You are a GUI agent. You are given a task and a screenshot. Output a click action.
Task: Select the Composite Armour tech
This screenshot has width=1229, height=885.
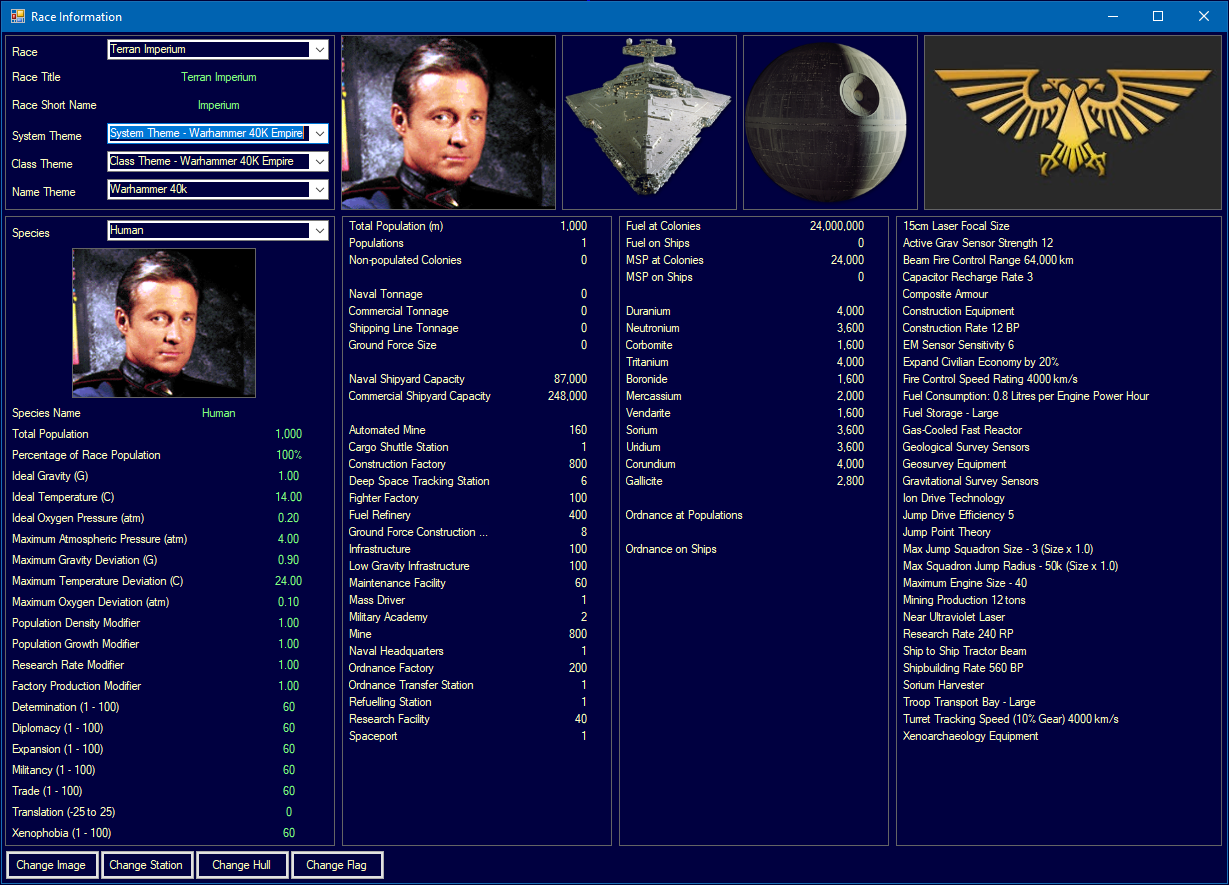pos(945,294)
